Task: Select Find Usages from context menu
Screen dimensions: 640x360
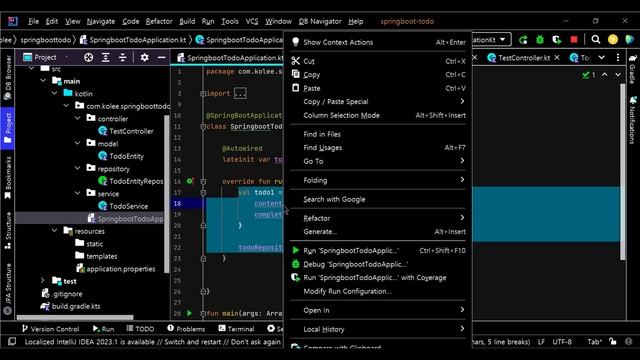Action: 378,148
